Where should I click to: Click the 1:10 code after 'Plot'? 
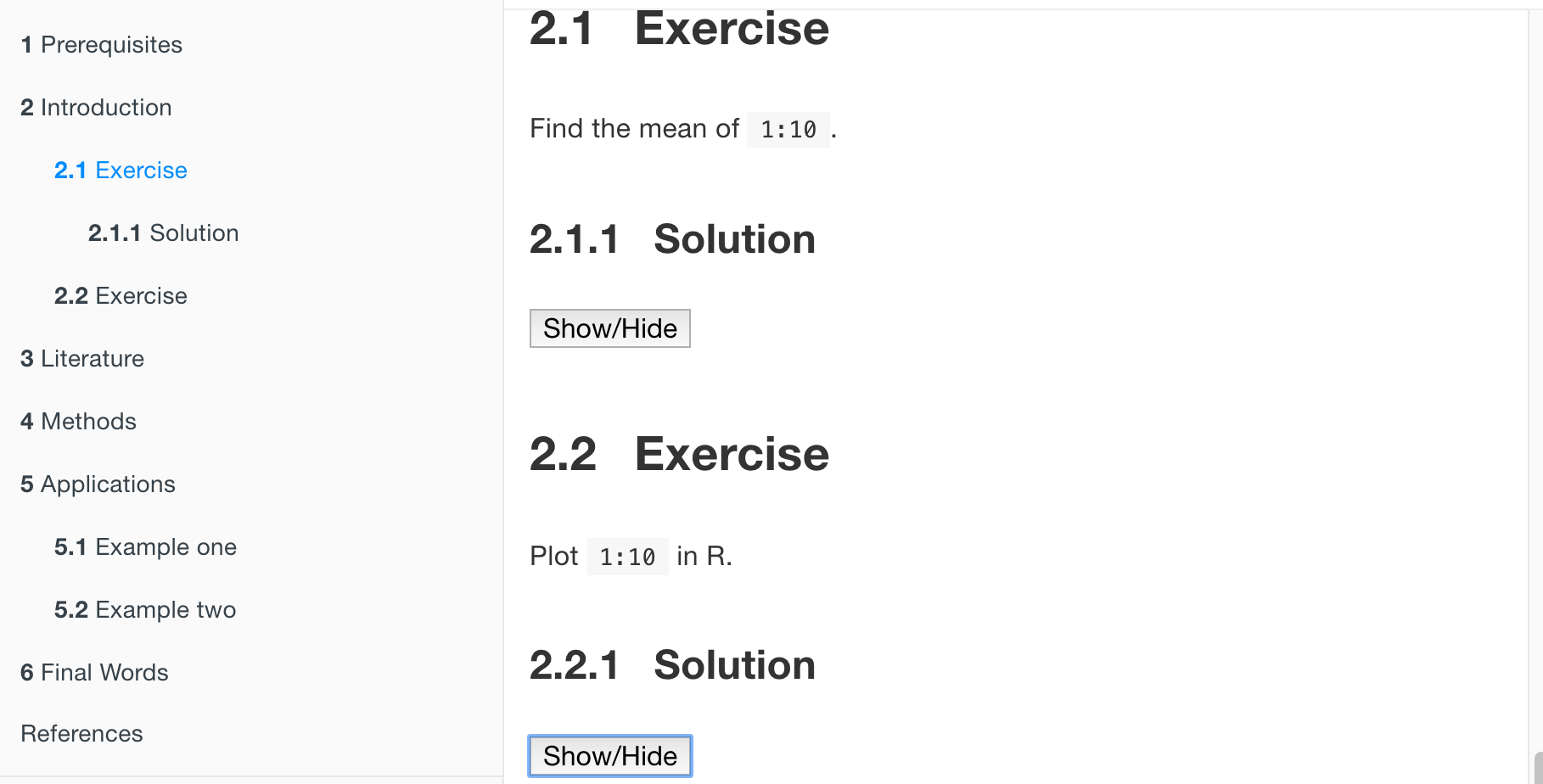(x=627, y=557)
